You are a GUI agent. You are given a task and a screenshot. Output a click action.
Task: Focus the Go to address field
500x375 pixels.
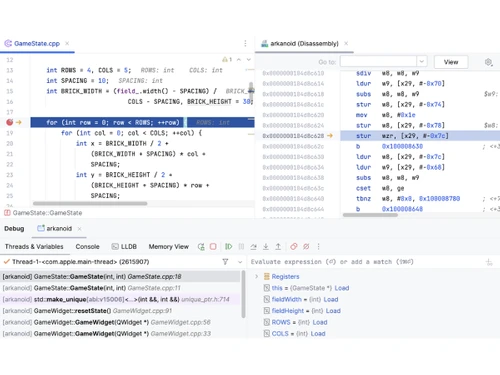point(378,62)
